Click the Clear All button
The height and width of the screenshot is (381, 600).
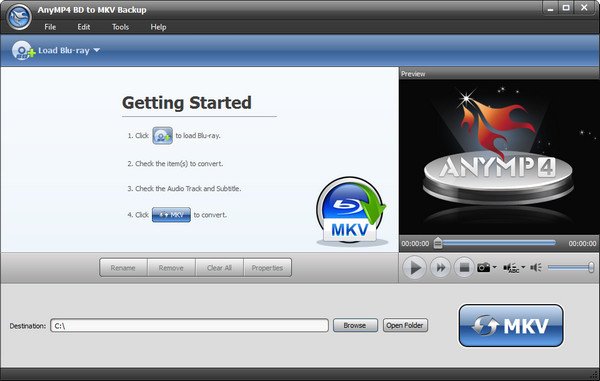coord(219,268)
